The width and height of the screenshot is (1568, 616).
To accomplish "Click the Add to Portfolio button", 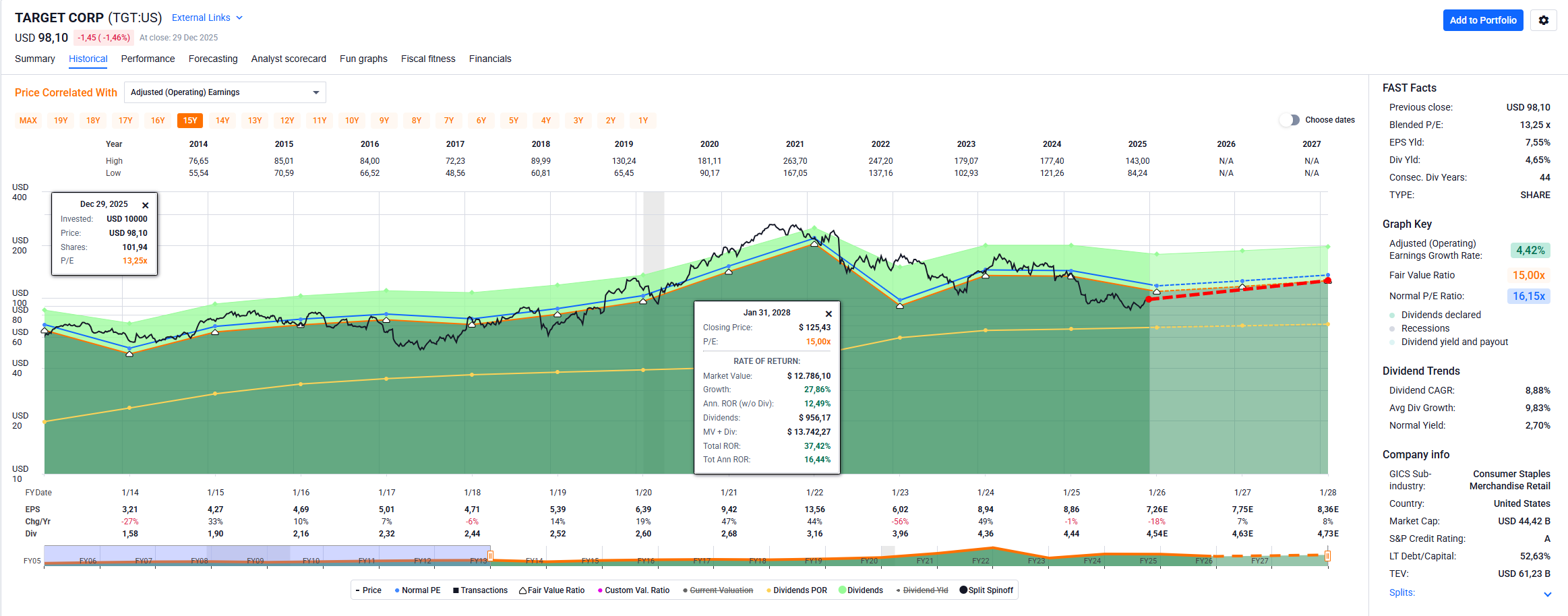I will (x=1482, y=20).
